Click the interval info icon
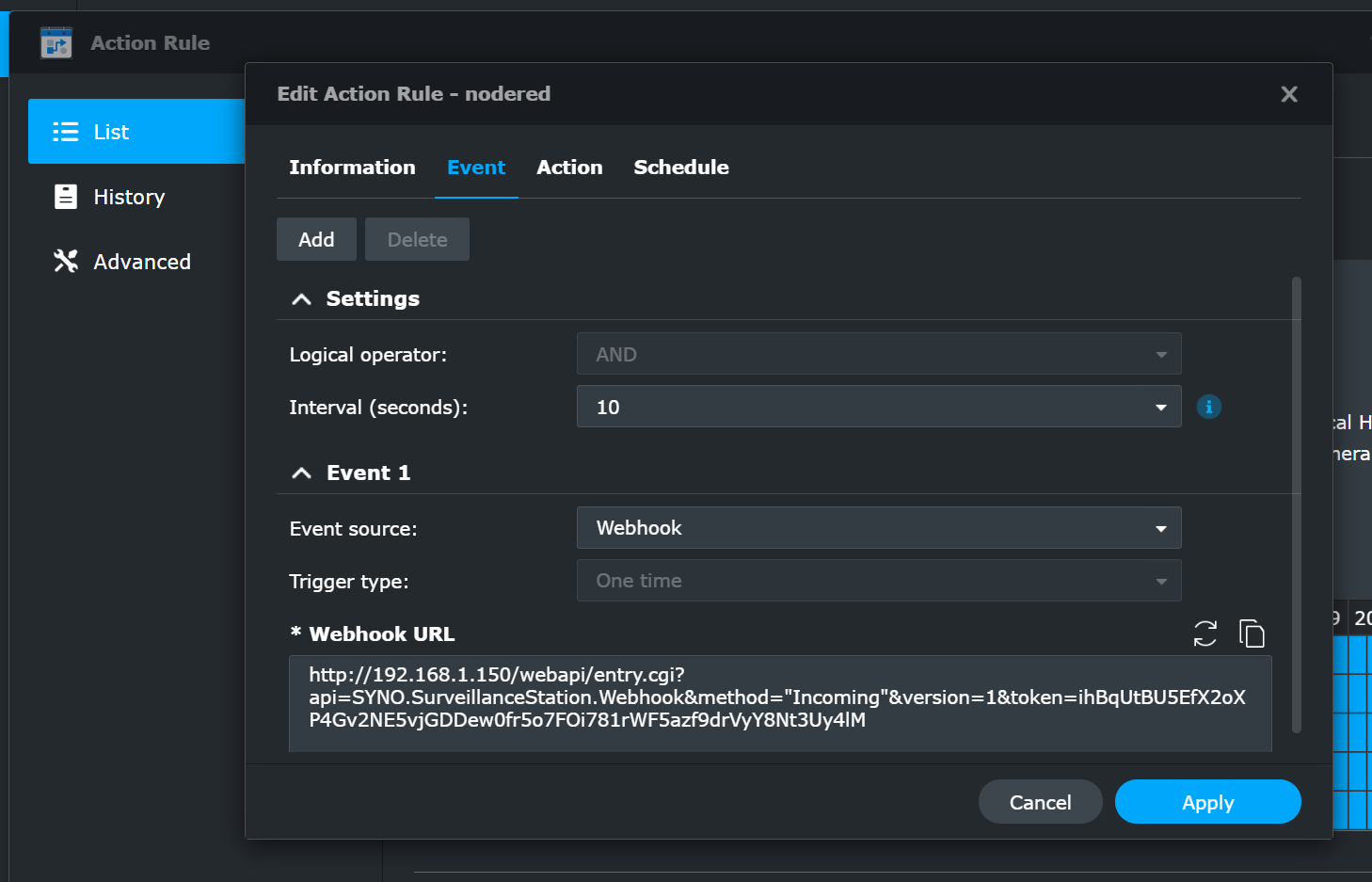1372x882 pixels. (1208, 407)
